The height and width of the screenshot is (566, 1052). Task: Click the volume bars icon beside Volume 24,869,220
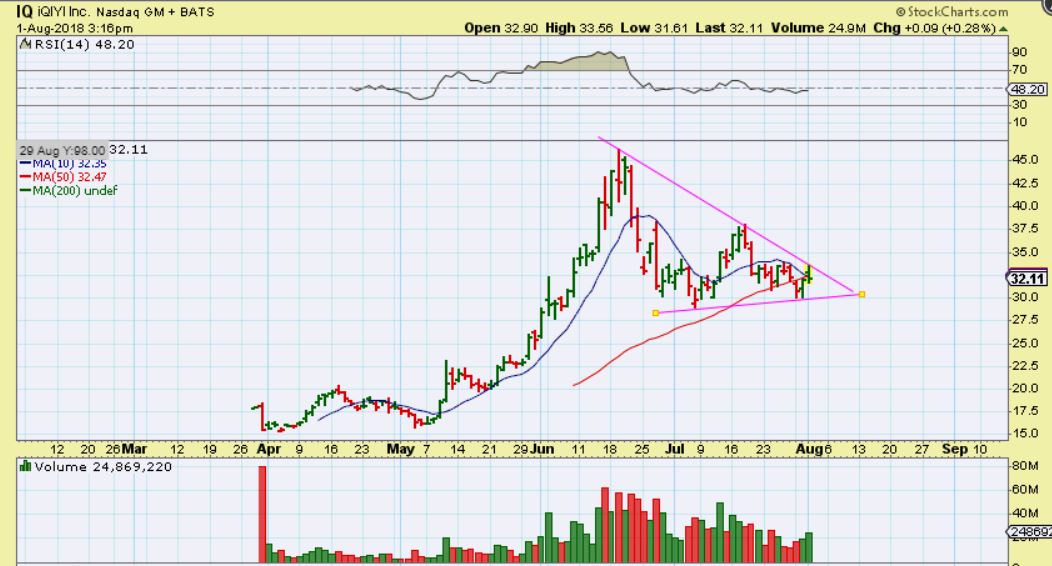pyautogui.click(x=25, y=467)
